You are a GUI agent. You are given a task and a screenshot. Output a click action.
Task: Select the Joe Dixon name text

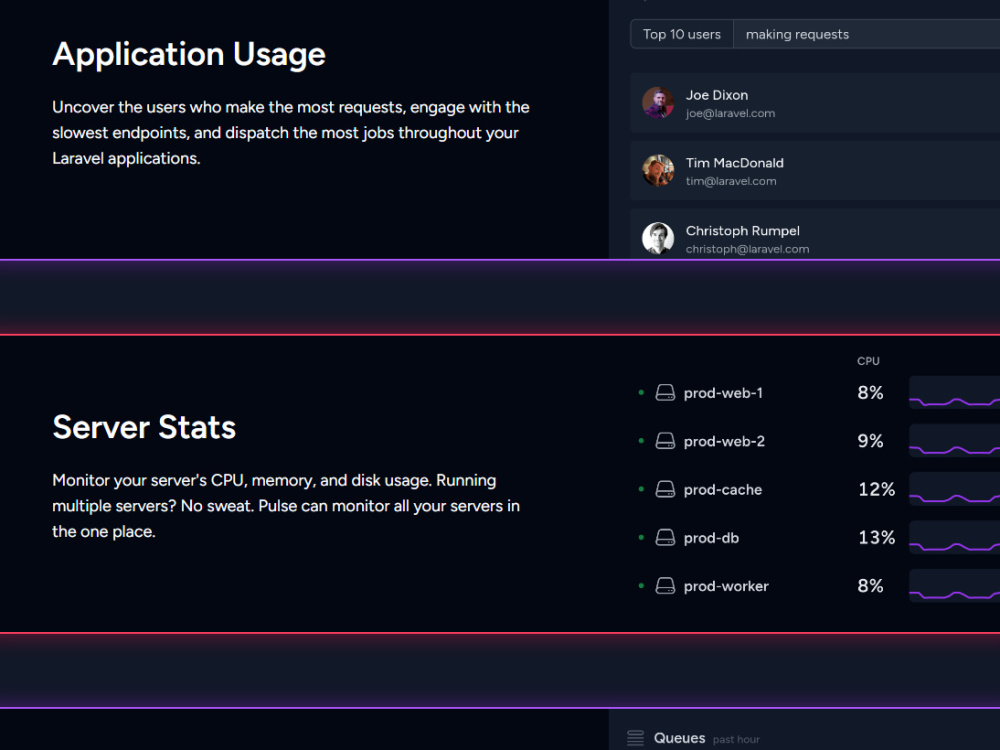[717, 95]
